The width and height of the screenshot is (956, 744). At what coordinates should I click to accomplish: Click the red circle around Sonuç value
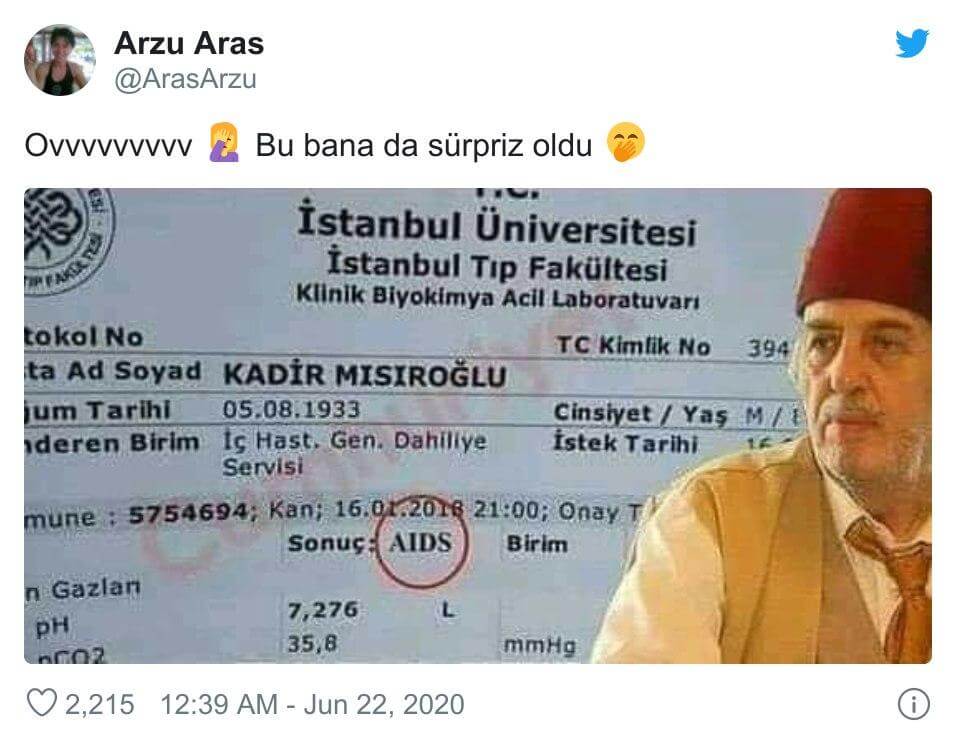(423, 542)
